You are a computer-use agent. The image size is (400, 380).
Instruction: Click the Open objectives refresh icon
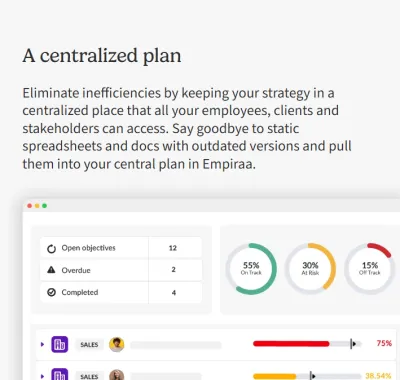[x=51, y=249]
